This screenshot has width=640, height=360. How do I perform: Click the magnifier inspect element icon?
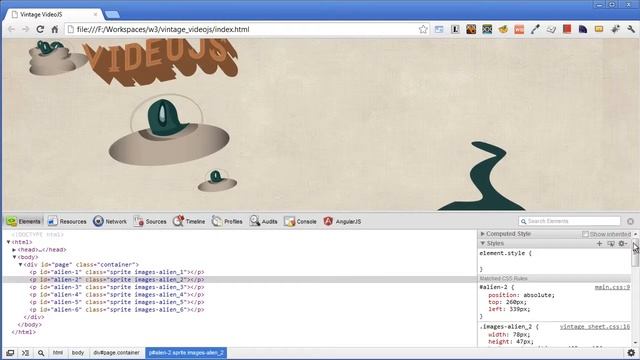(x=41, y=353)
